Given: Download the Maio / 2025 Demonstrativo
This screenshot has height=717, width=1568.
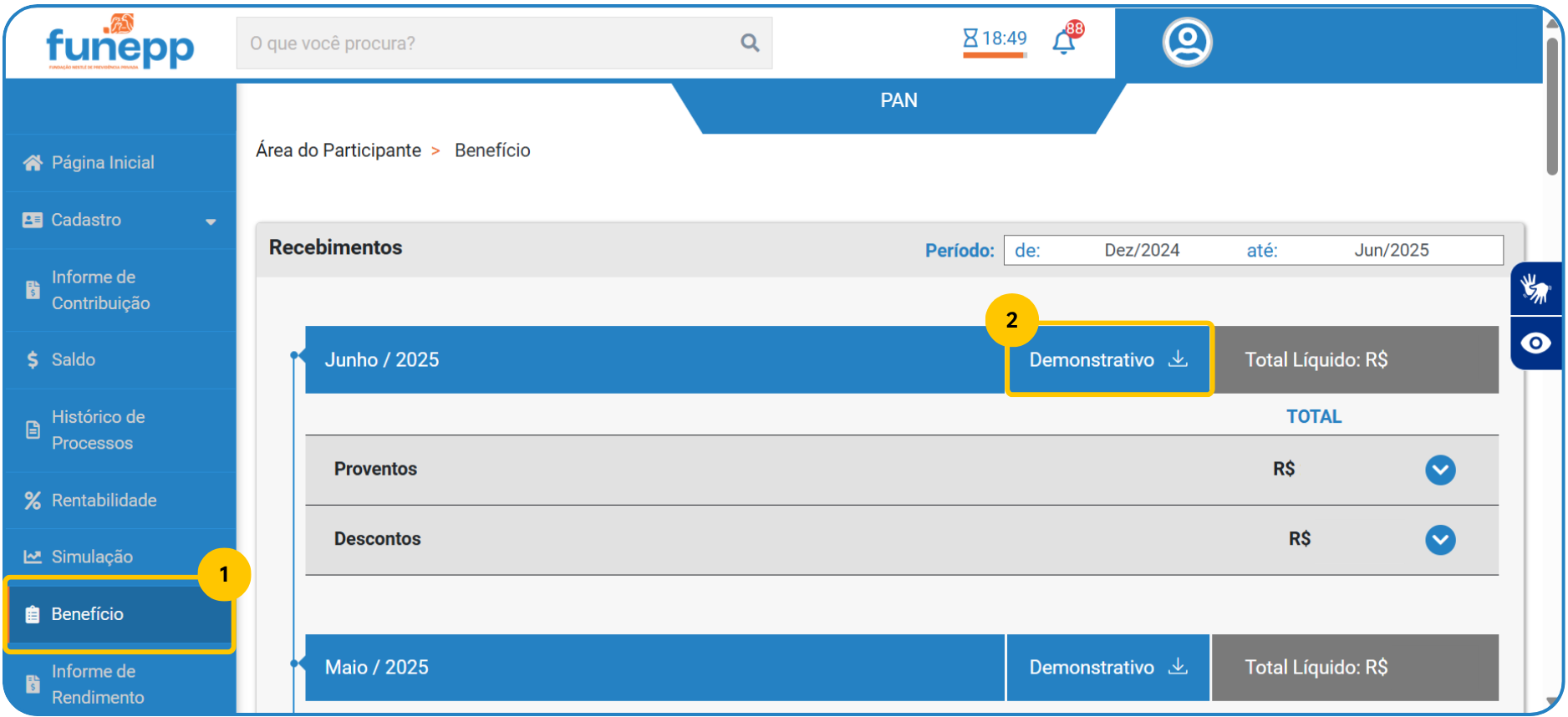Looking at the screenshot, I should click(1107, 668).
